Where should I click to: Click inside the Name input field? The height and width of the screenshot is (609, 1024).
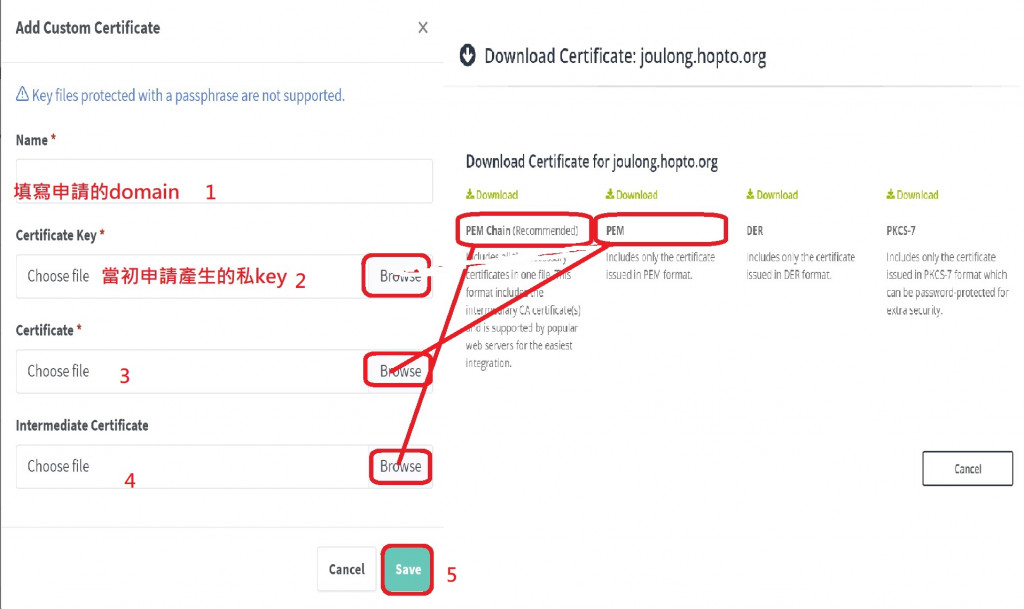224,181
